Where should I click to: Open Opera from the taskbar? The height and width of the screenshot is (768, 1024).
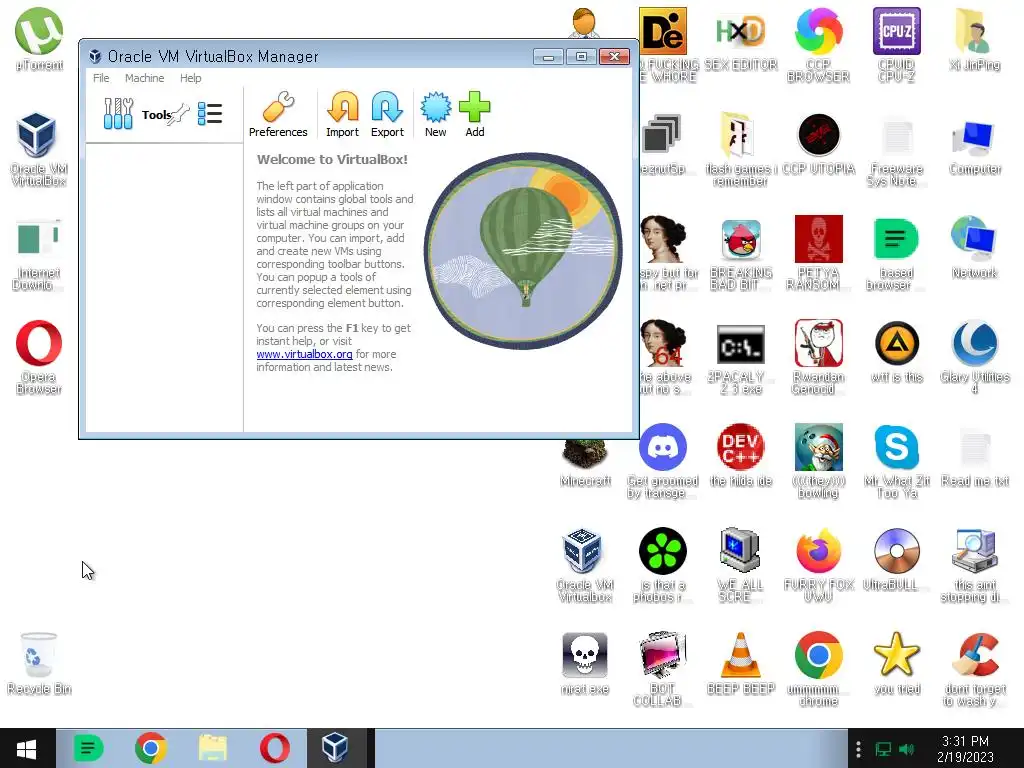pyautogui.click(x=275, y=748)
